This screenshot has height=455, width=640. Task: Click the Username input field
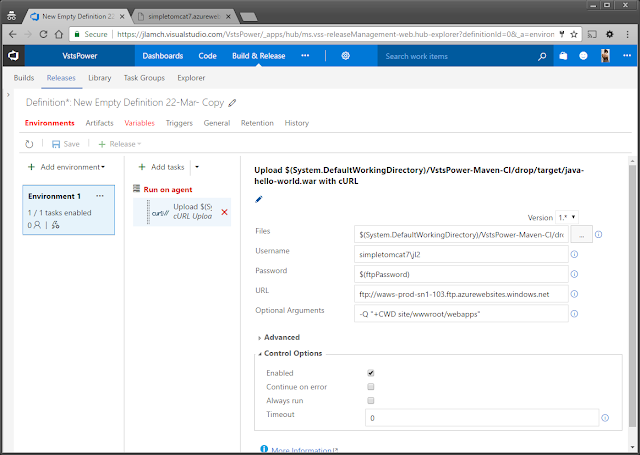[461, 254]
